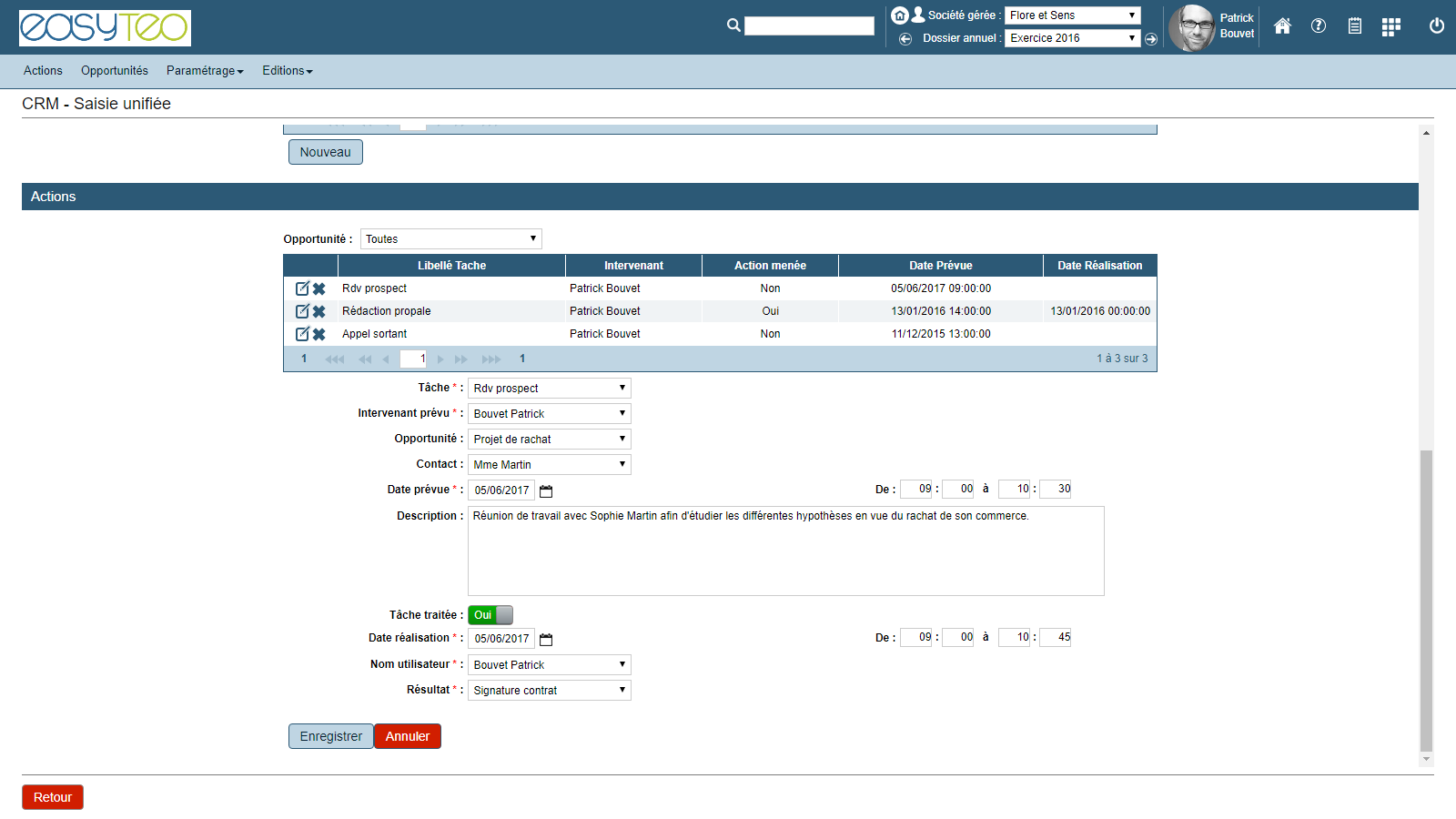This screenshot has height=819, width=1456.
Task: Delete the Appel sortant action row
Action: pos(319,334)
